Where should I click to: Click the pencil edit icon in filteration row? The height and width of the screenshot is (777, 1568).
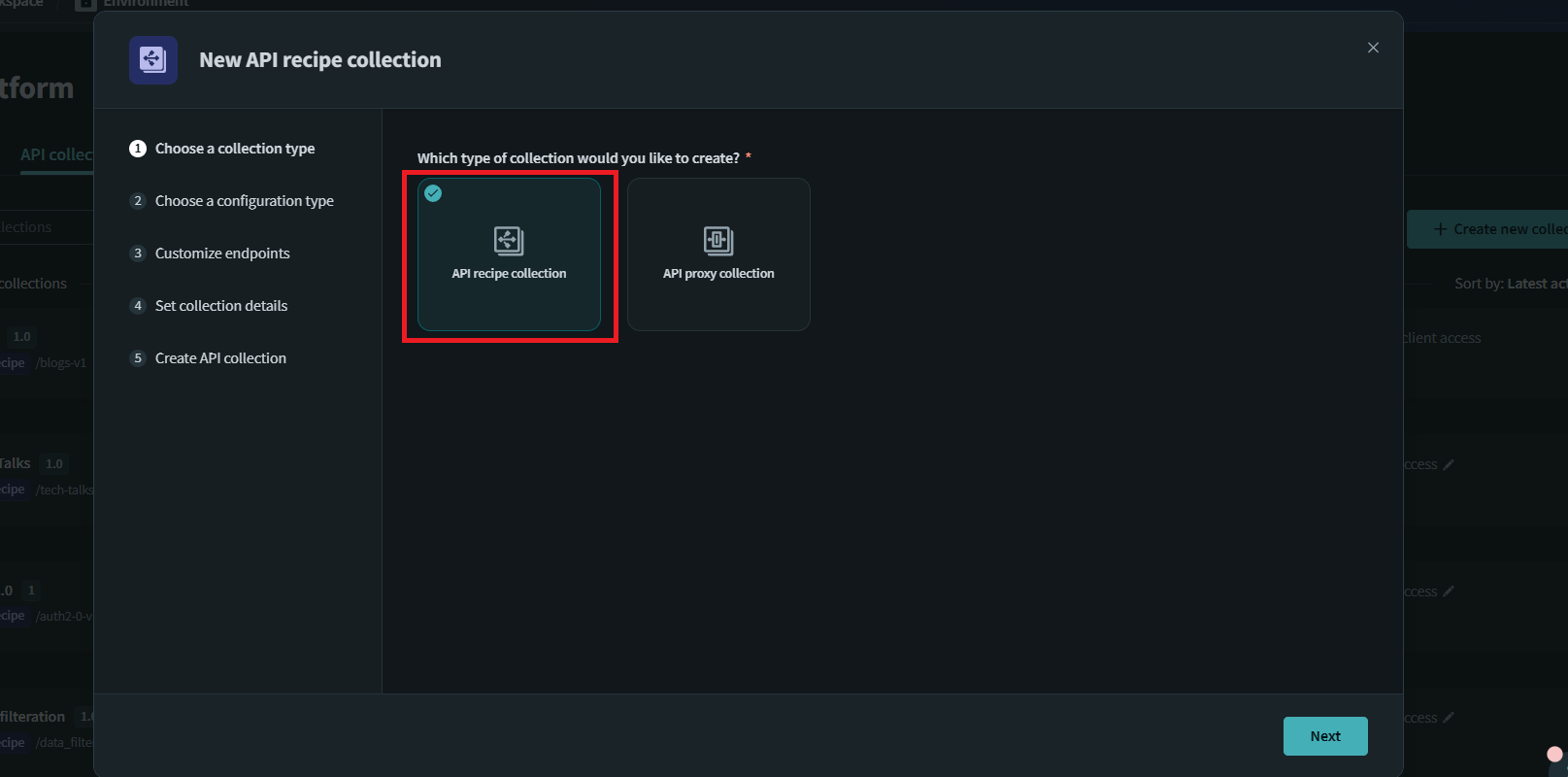[1449, 718]
